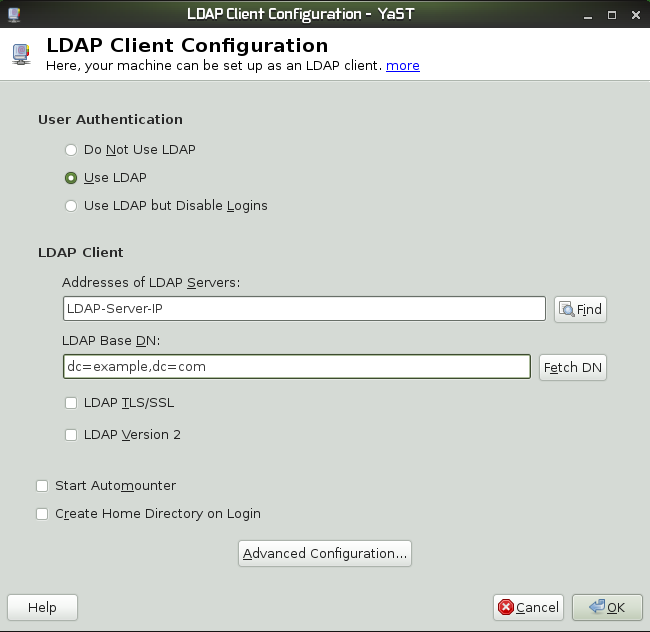The image size is (650, 632).
Task: Focus the Addresses of LDAP Servers field
Action: point(304,309)
